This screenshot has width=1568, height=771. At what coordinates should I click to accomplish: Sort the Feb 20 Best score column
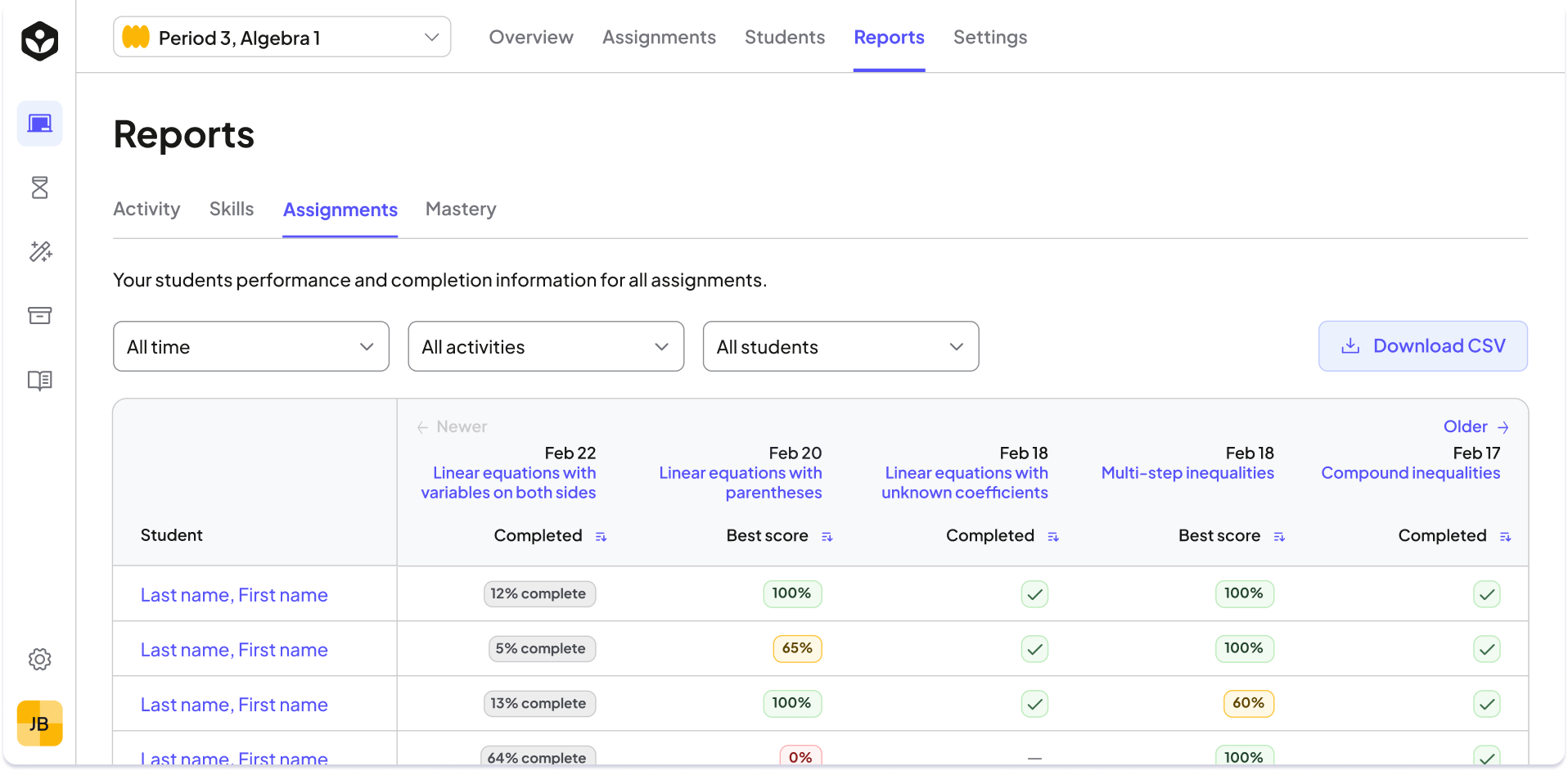pos(827,537)
